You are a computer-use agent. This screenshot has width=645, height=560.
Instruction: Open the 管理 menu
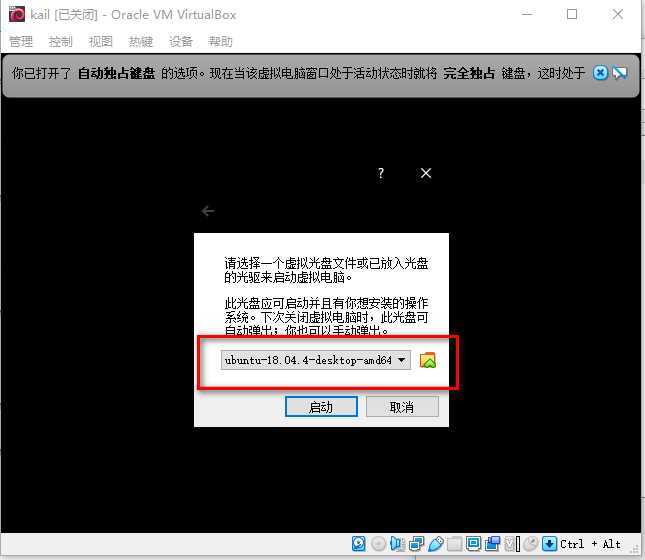click(21, 41)
